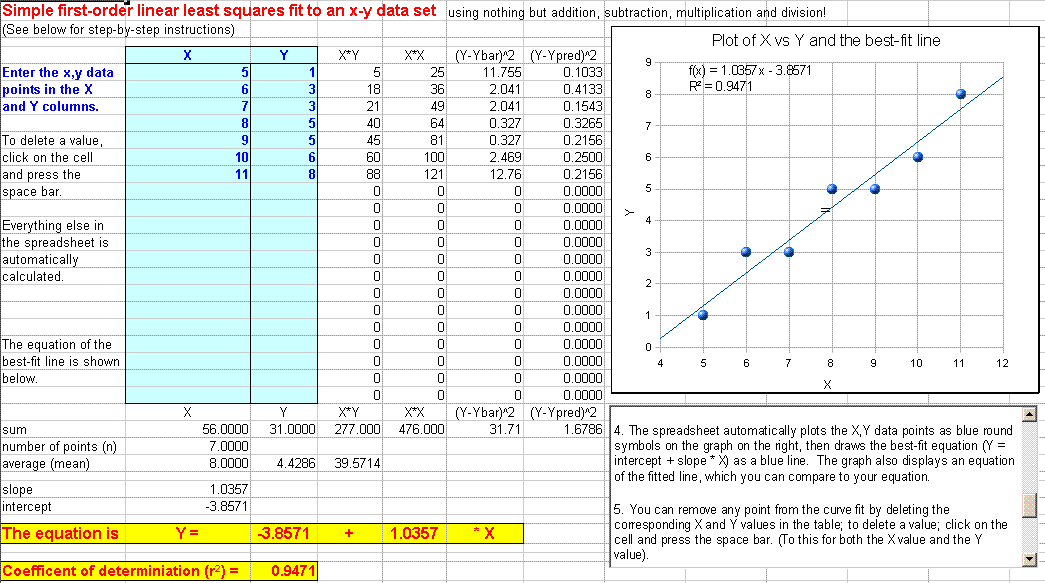Click the instructions box scroll down arrow
This screenshot has width=1045, height=583.
click(1028, 558)
